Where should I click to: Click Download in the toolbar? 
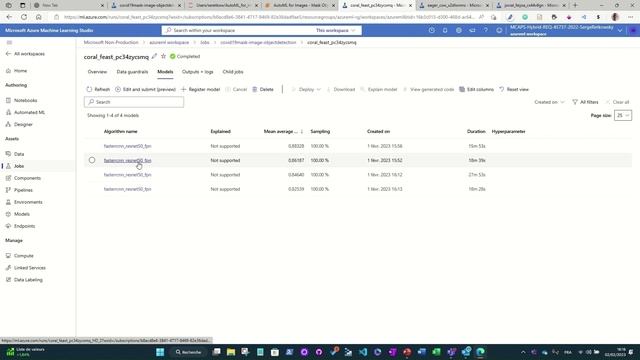(x=341, y=89)
